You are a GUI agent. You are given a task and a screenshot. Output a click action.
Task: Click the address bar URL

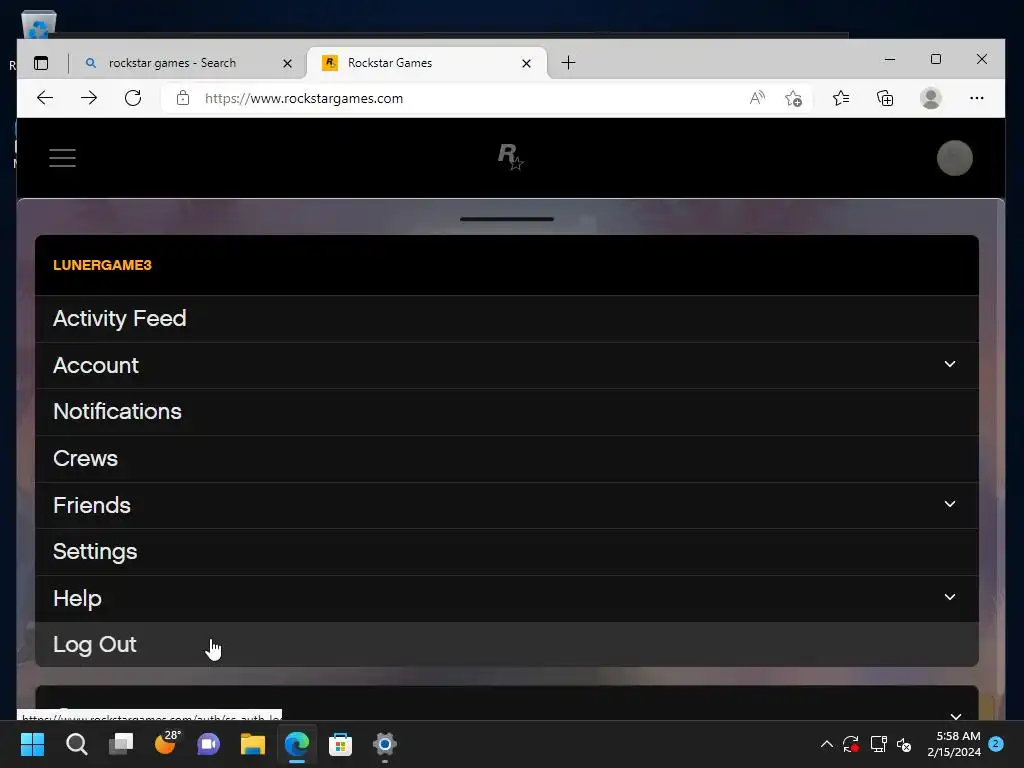304,98
